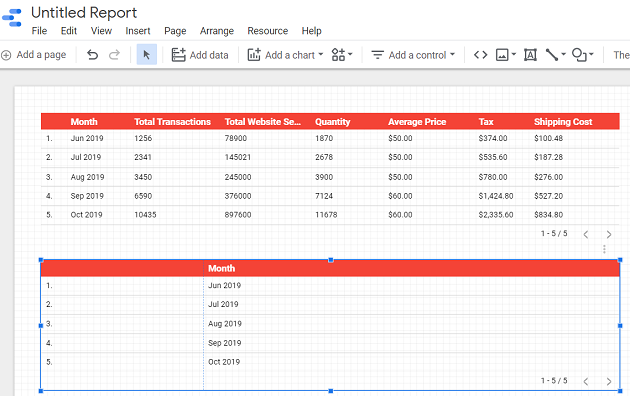
Task: Click the $276.00 shipping cost cell
Action: pos(548,177)
